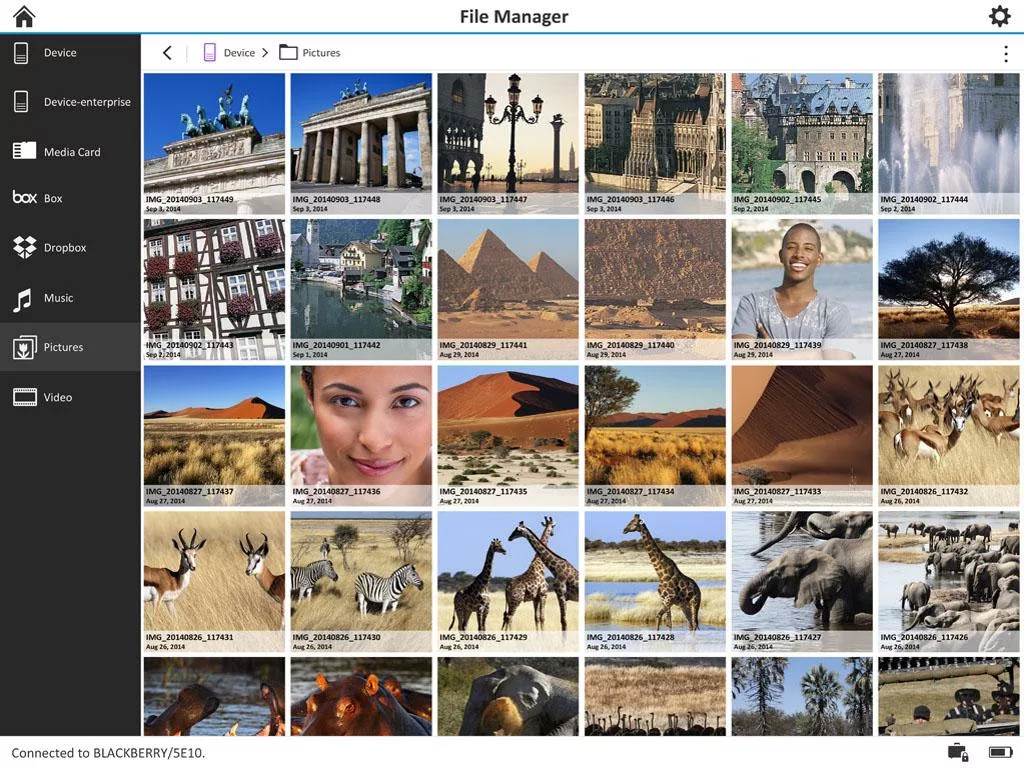This screenshot has height=768, width=1024.
Task: Open the zebras photo IMG_20140826_117430
Action: [x=361, y=582]
